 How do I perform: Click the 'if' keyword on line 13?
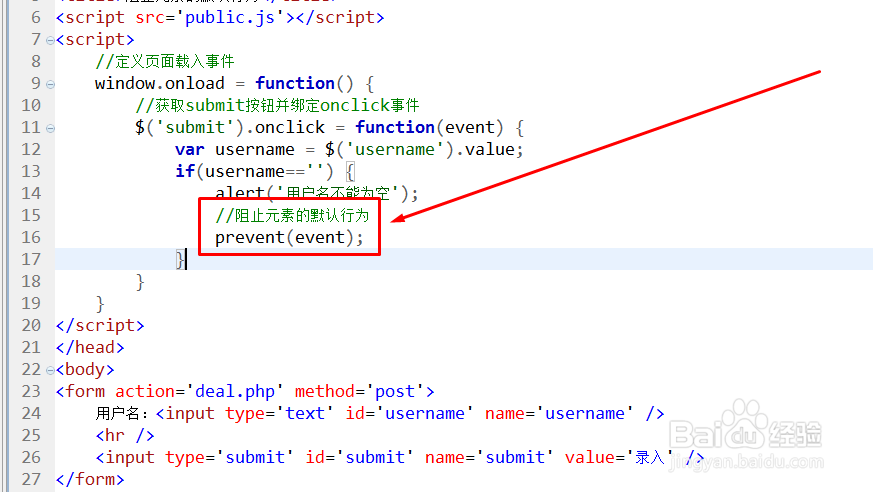click(185, 171)
